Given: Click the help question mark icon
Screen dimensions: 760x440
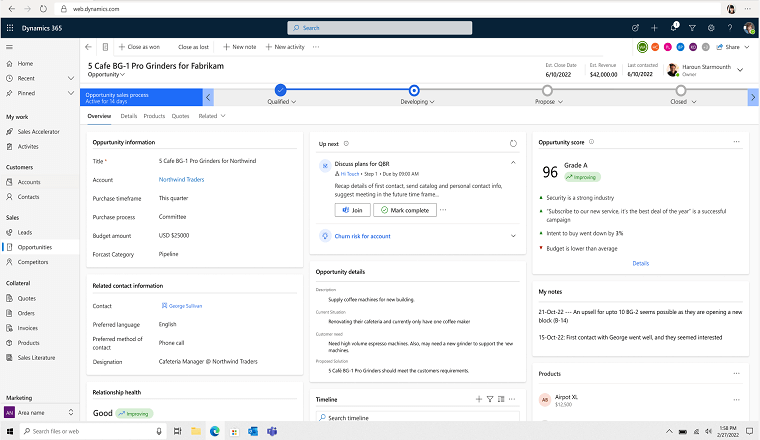Looking at the screenshot, I should (x=730, y=28).
